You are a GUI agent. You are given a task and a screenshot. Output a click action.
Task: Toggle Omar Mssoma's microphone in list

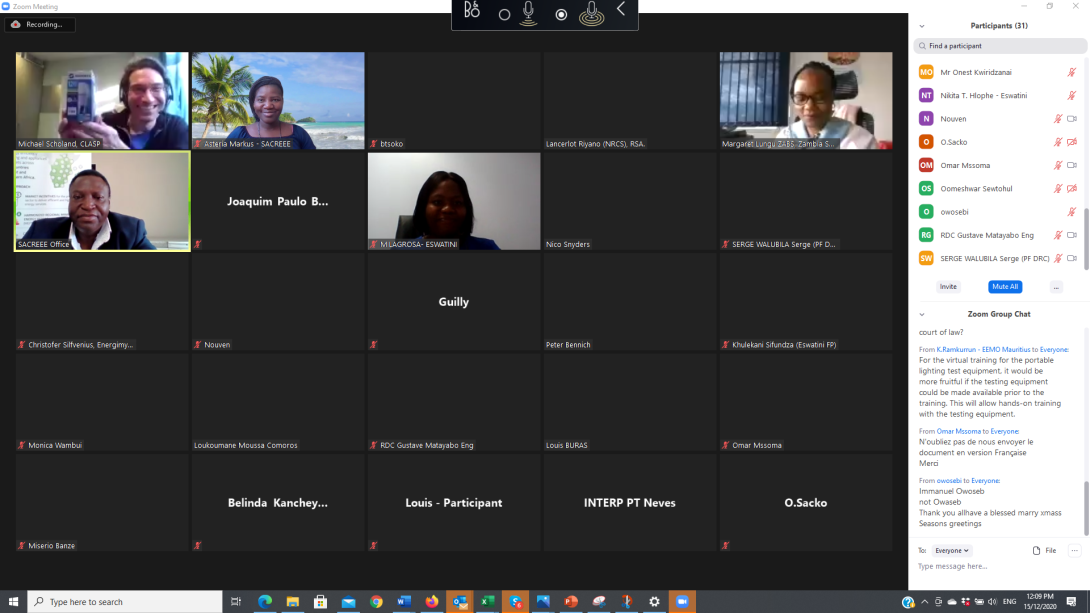point(1058,165)
